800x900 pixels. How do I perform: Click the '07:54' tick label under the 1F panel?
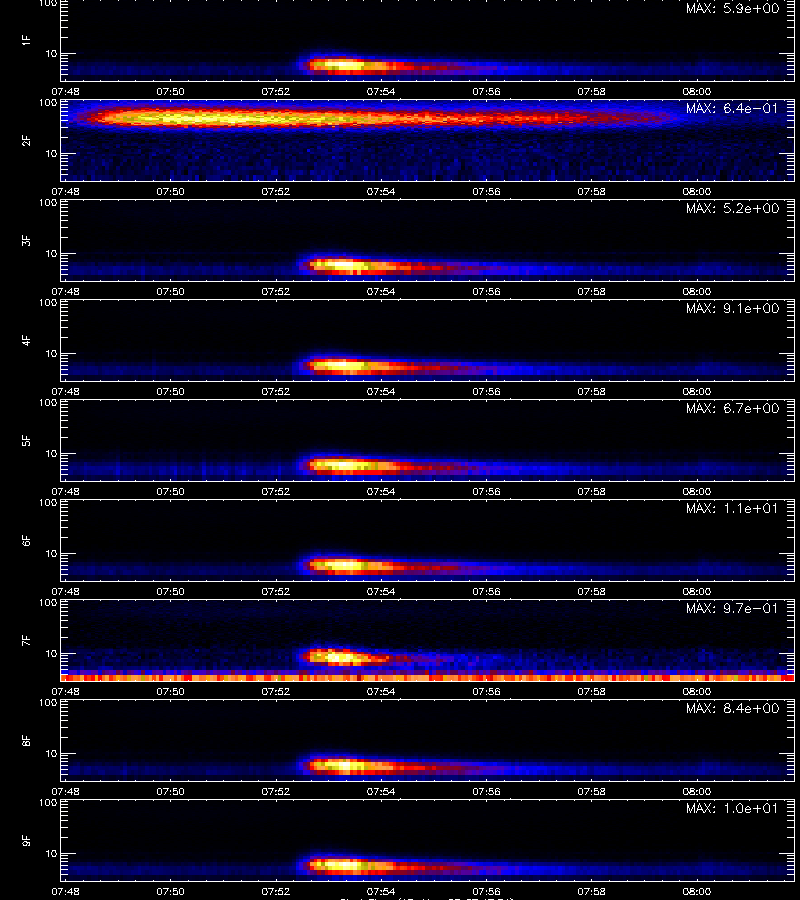pyautogui.click(x=381, y=92)
